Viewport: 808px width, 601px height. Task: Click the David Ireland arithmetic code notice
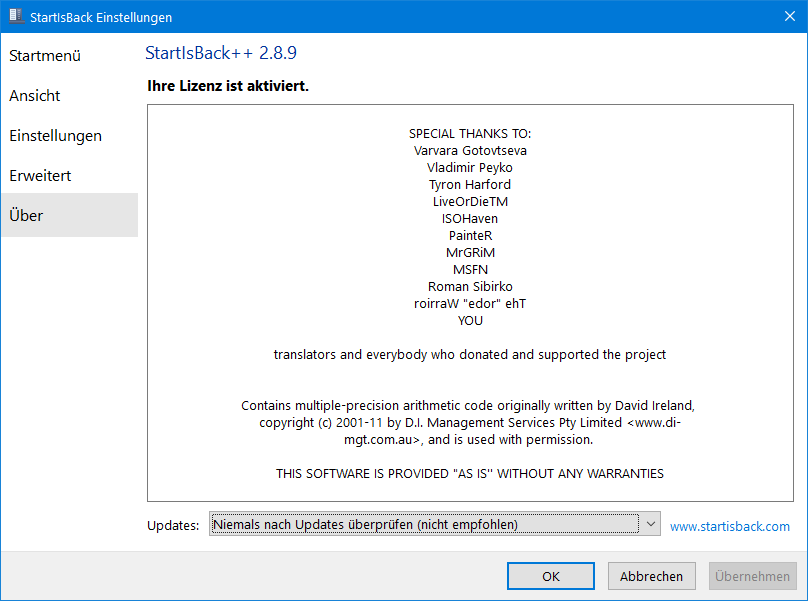click(x=468, y=423)
